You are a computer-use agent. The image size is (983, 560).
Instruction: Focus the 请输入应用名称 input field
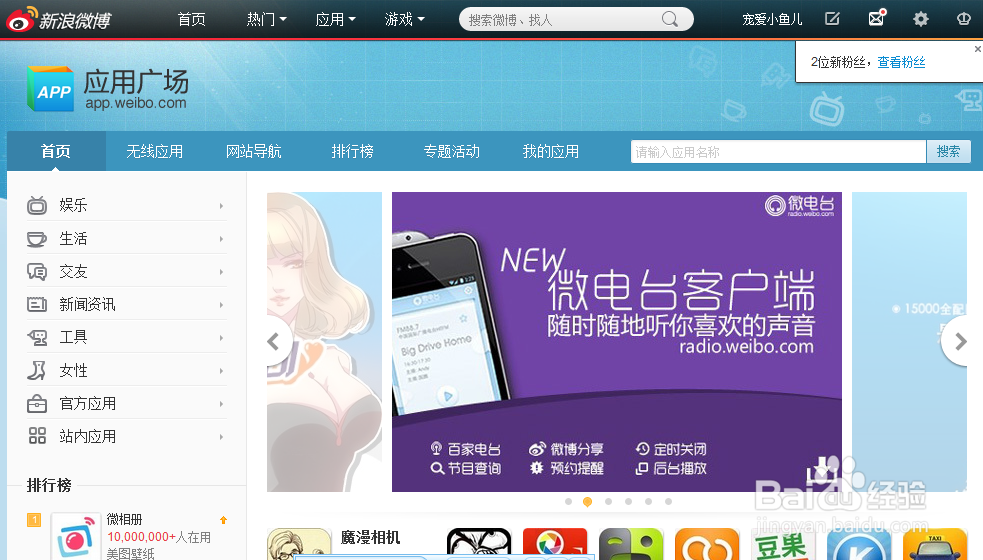778,151
